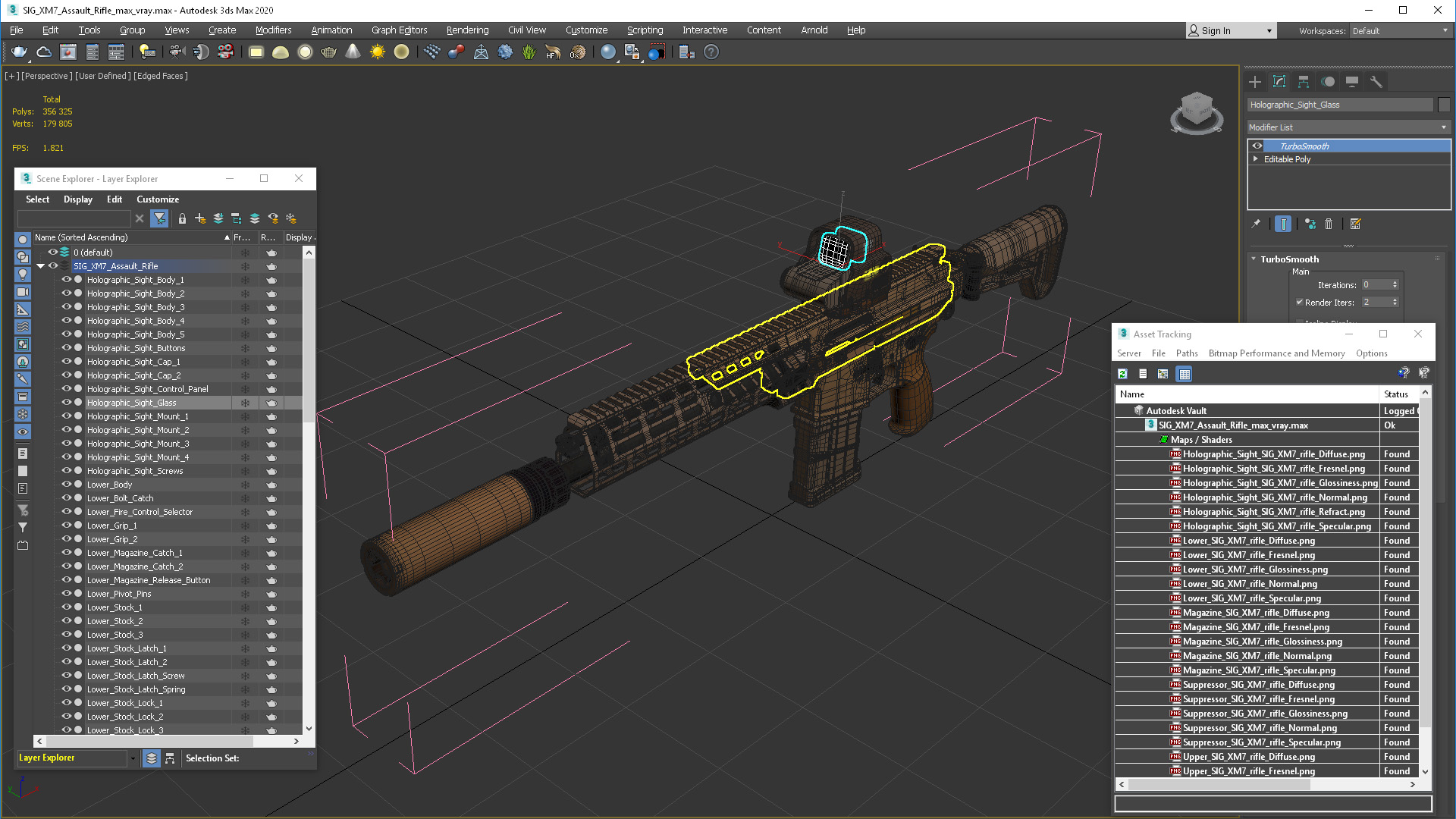
Task: Open Bitmap Performance and Memory menu
Action: click(x=1276, y=353)
